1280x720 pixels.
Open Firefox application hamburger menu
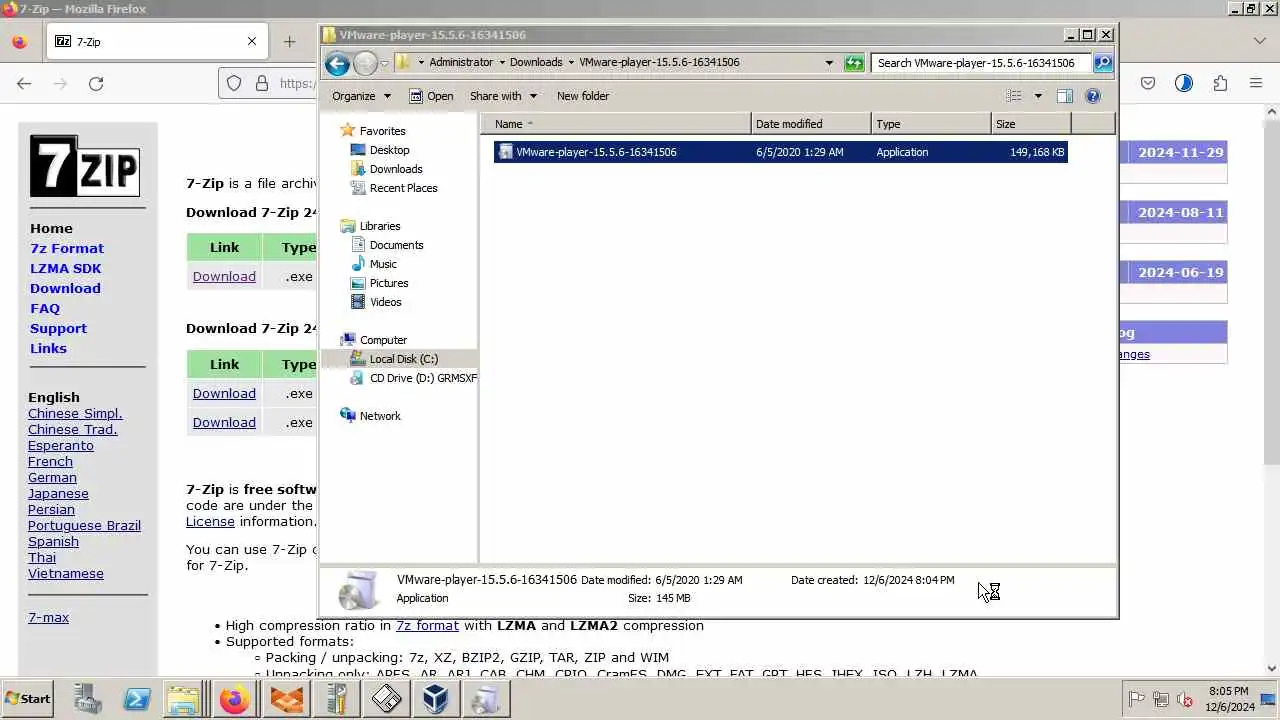pos(1256,83)
